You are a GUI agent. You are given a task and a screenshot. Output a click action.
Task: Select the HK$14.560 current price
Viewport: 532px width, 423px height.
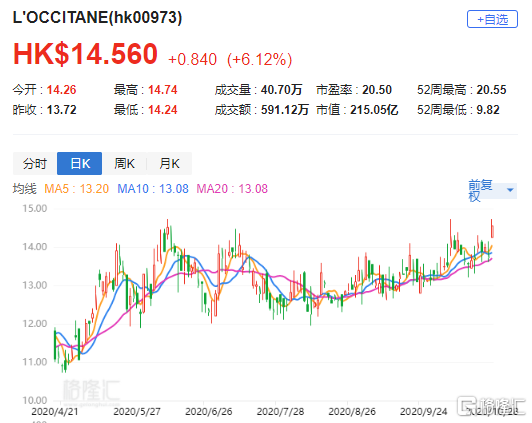click(x=85, y=54)
